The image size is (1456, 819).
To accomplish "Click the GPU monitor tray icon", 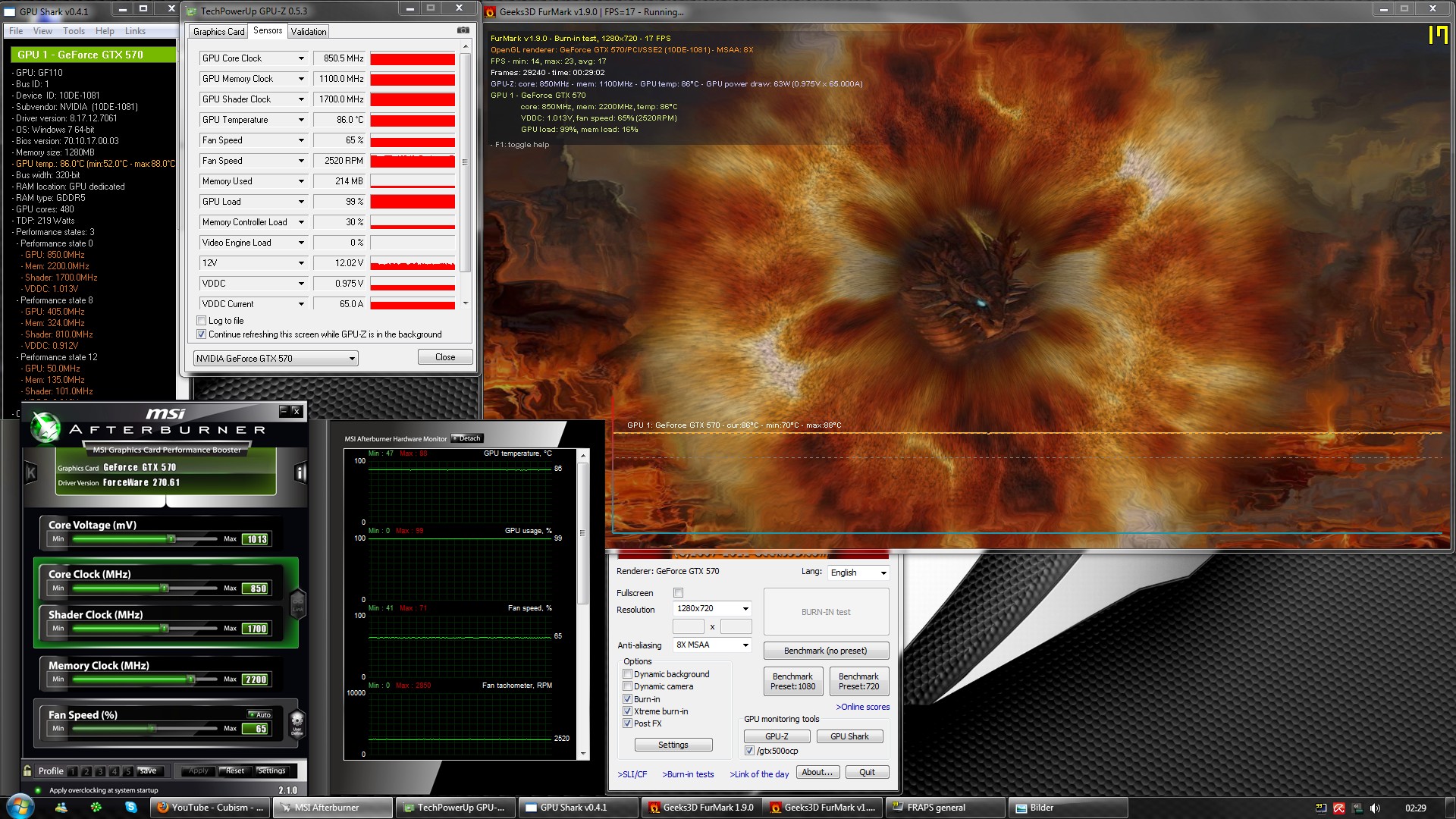I will coord(1357,808).
